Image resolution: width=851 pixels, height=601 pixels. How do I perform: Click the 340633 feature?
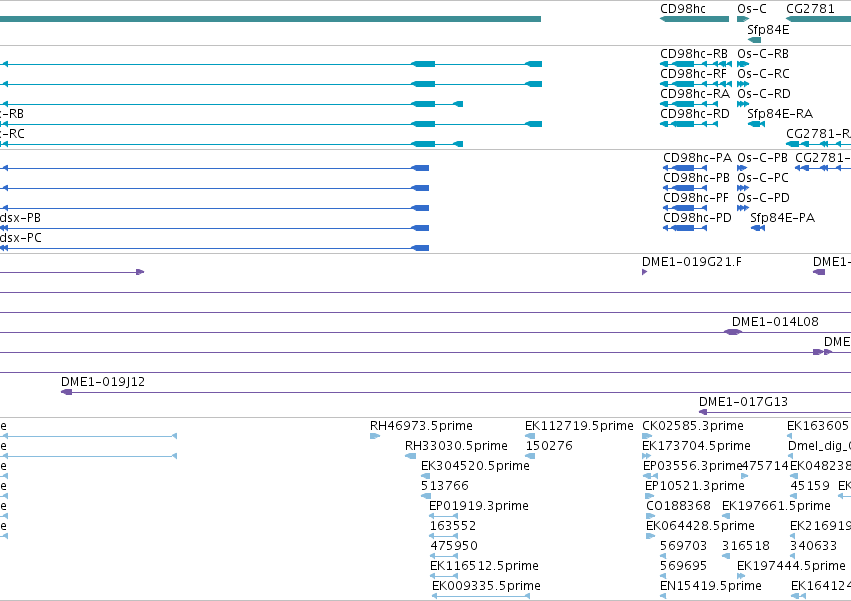(792, 556)
